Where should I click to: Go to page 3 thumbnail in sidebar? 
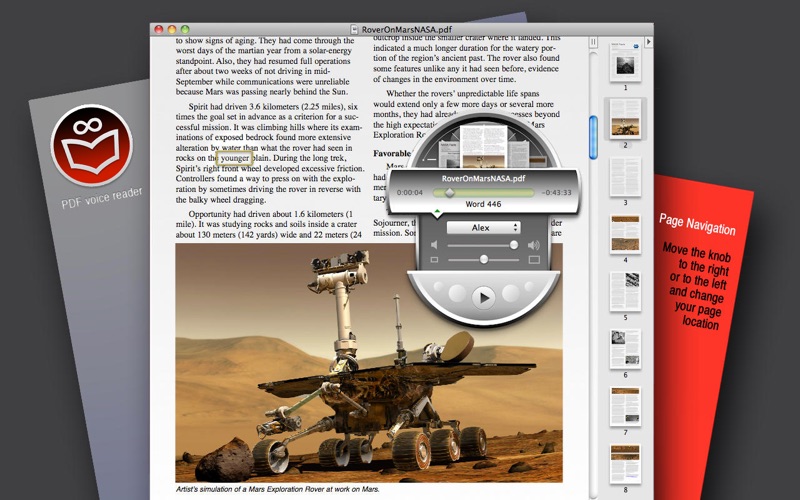coord(626,177)
